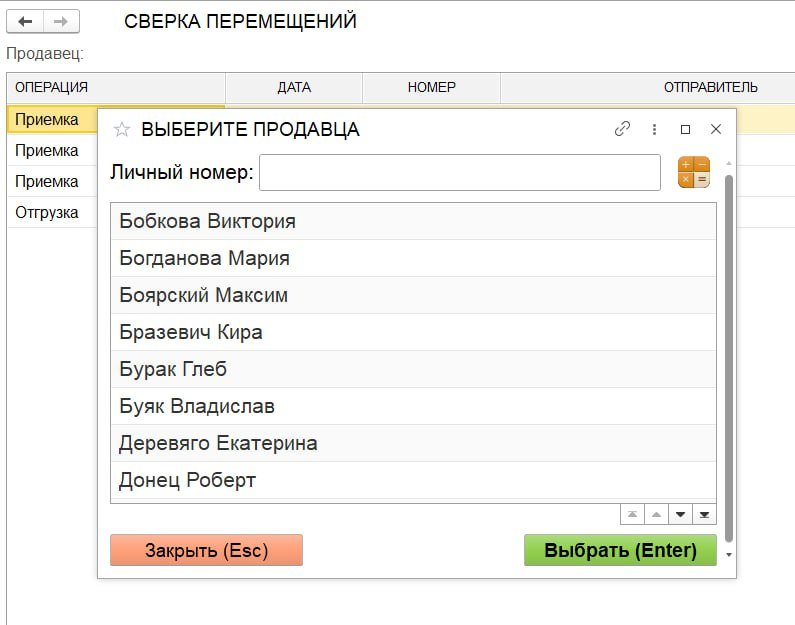
Task: Click the forward navigation arrow
Action: pyautogui.click(x=60, y=21)
